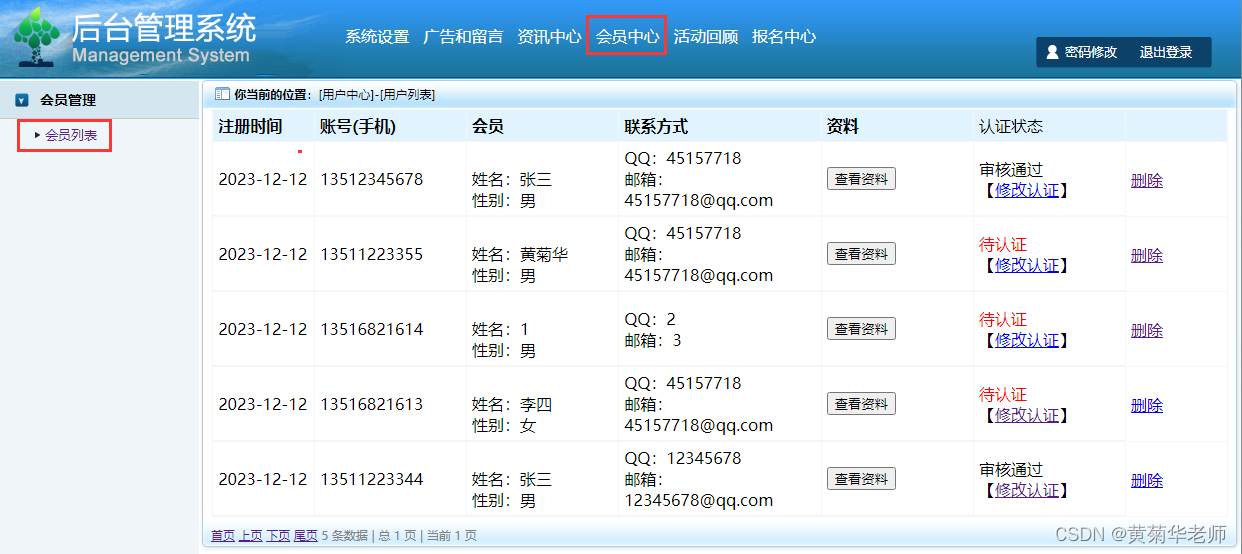The height and width of the screenshot is (554, 1242).
Task: Click the breadcrumb list icon beside 你当前的位置
Action: tap(222, 94)
